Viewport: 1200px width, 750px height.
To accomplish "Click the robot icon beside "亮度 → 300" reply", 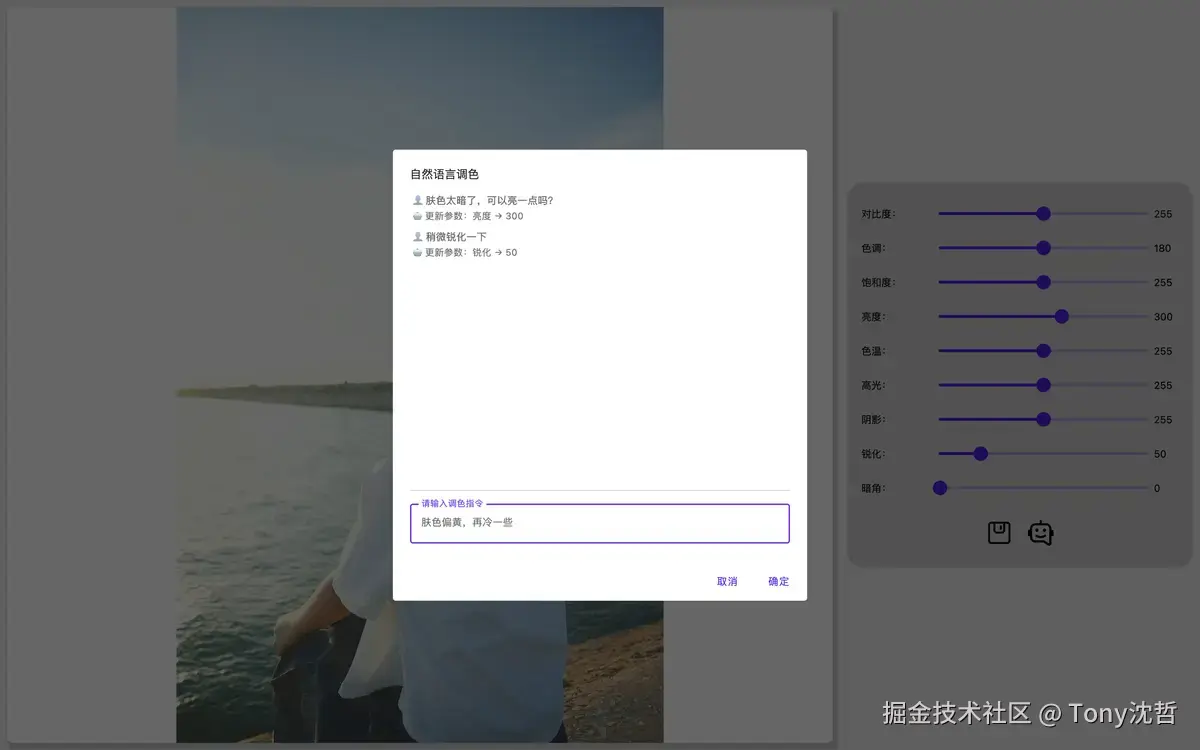I will pyautogui.click(x=417, y=216).
